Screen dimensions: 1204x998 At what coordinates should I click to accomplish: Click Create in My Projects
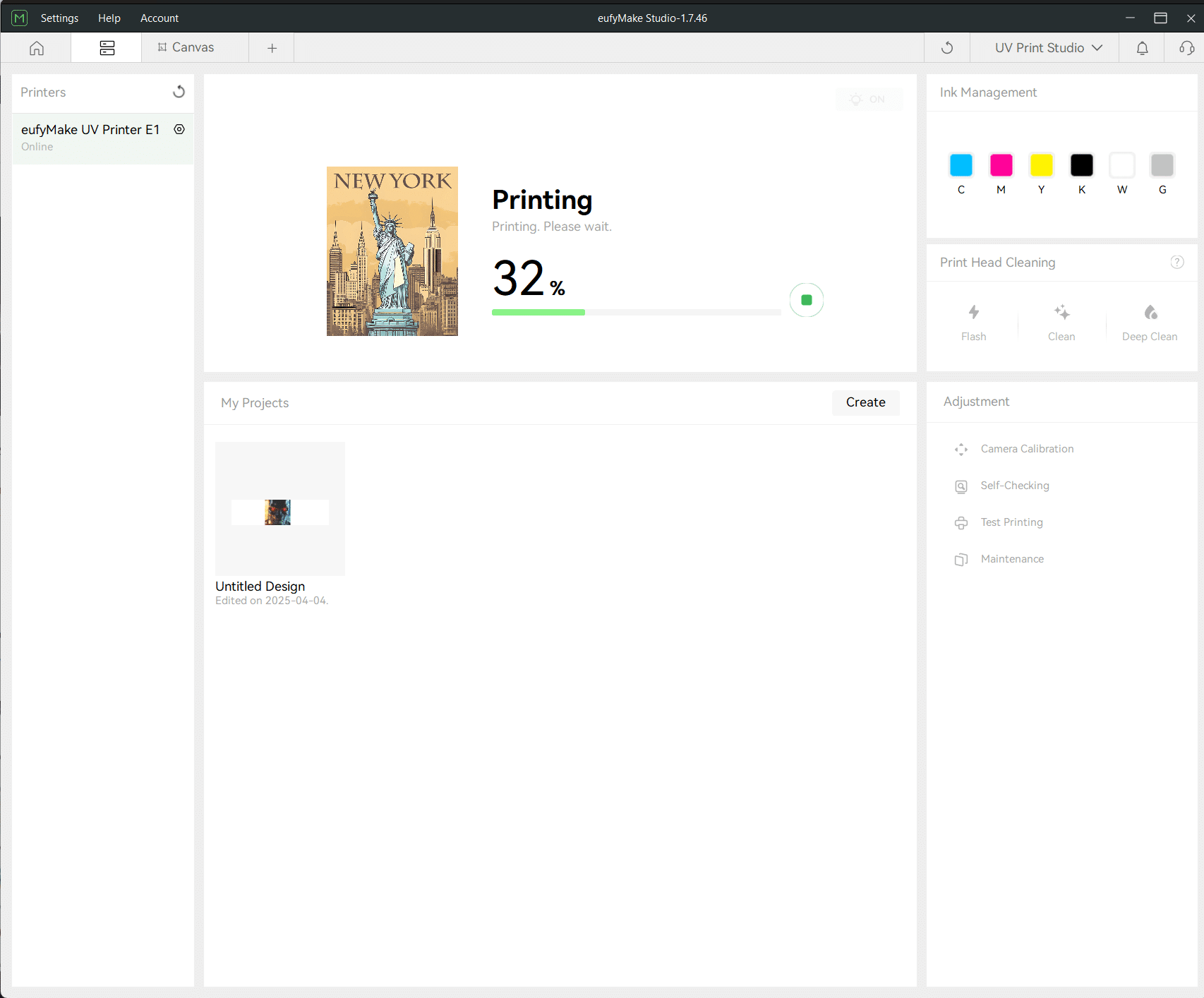coord(865,402)
